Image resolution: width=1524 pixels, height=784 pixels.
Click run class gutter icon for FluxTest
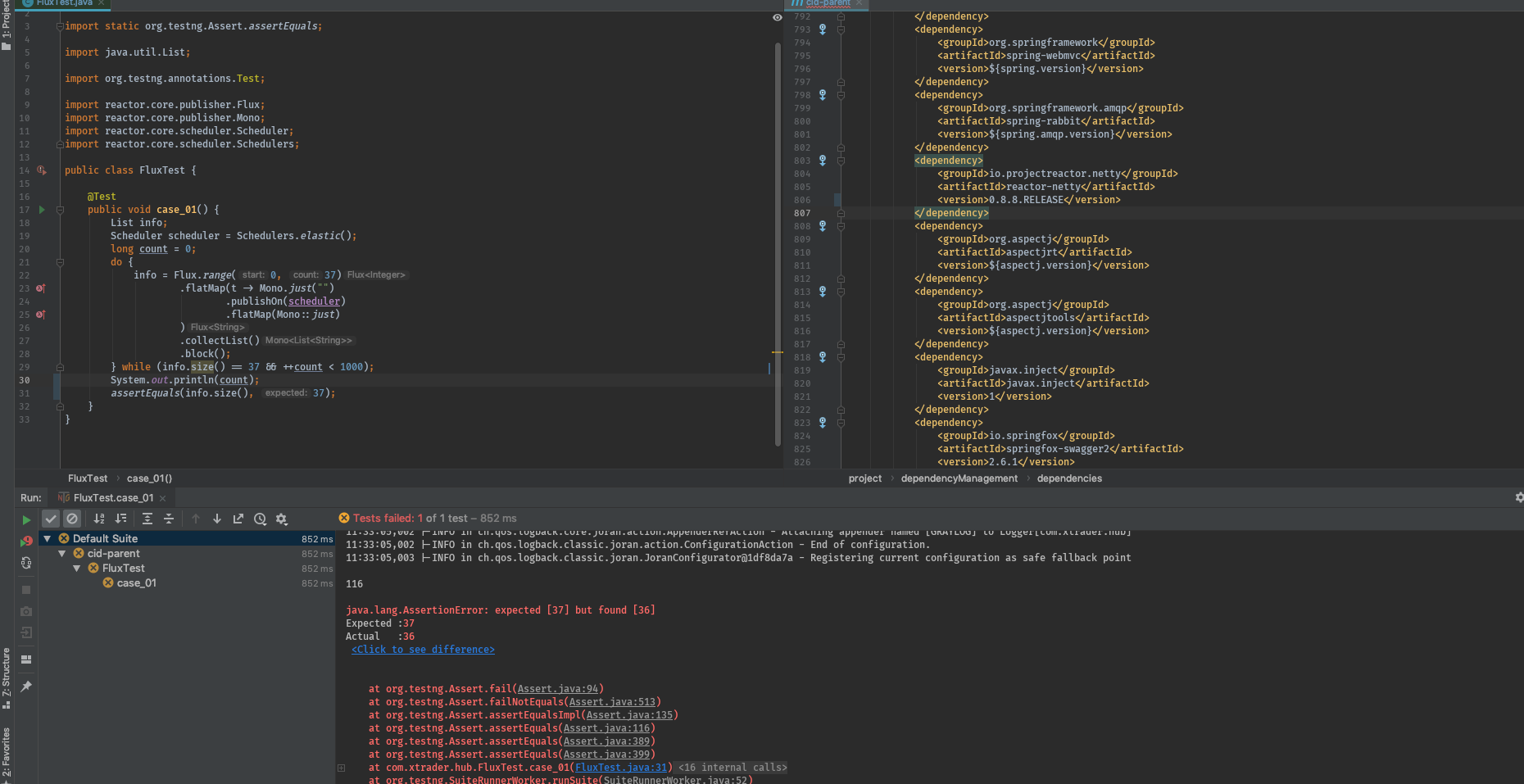pos(42,170)
